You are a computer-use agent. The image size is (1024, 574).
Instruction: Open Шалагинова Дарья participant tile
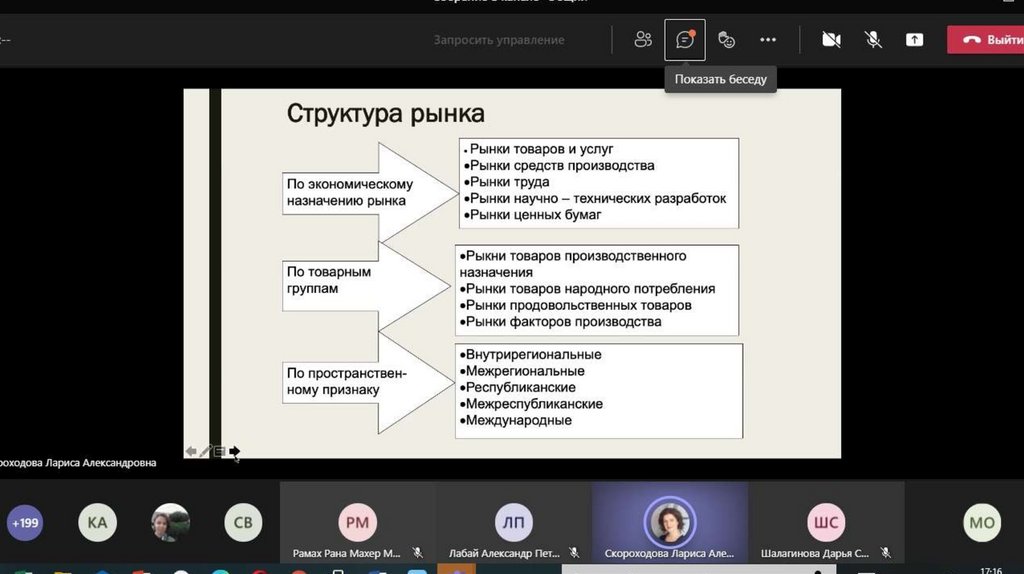pyautogui.click(x=826, y=522)
